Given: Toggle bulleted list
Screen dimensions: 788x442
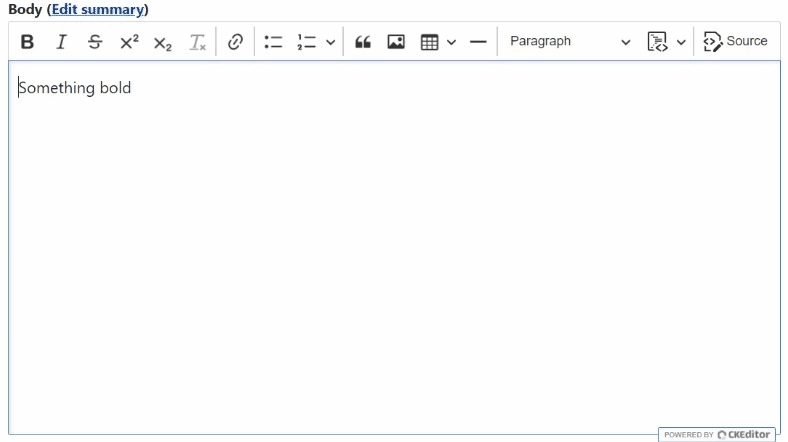Looking at the screenshot, I should (x=273, y=42).
